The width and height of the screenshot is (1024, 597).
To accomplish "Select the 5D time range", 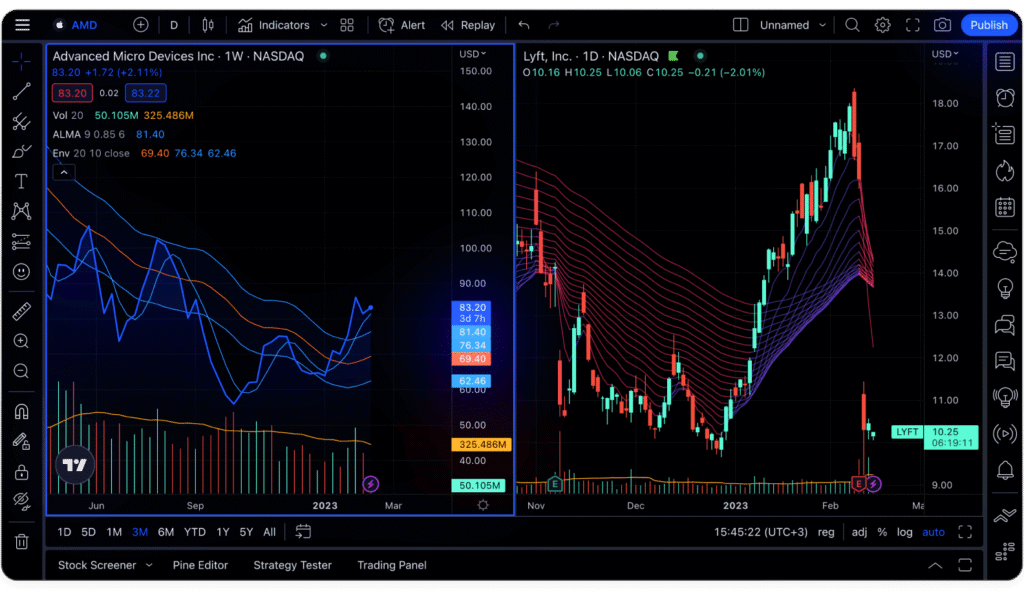I will pyautogui.click(x=88, y=532).
